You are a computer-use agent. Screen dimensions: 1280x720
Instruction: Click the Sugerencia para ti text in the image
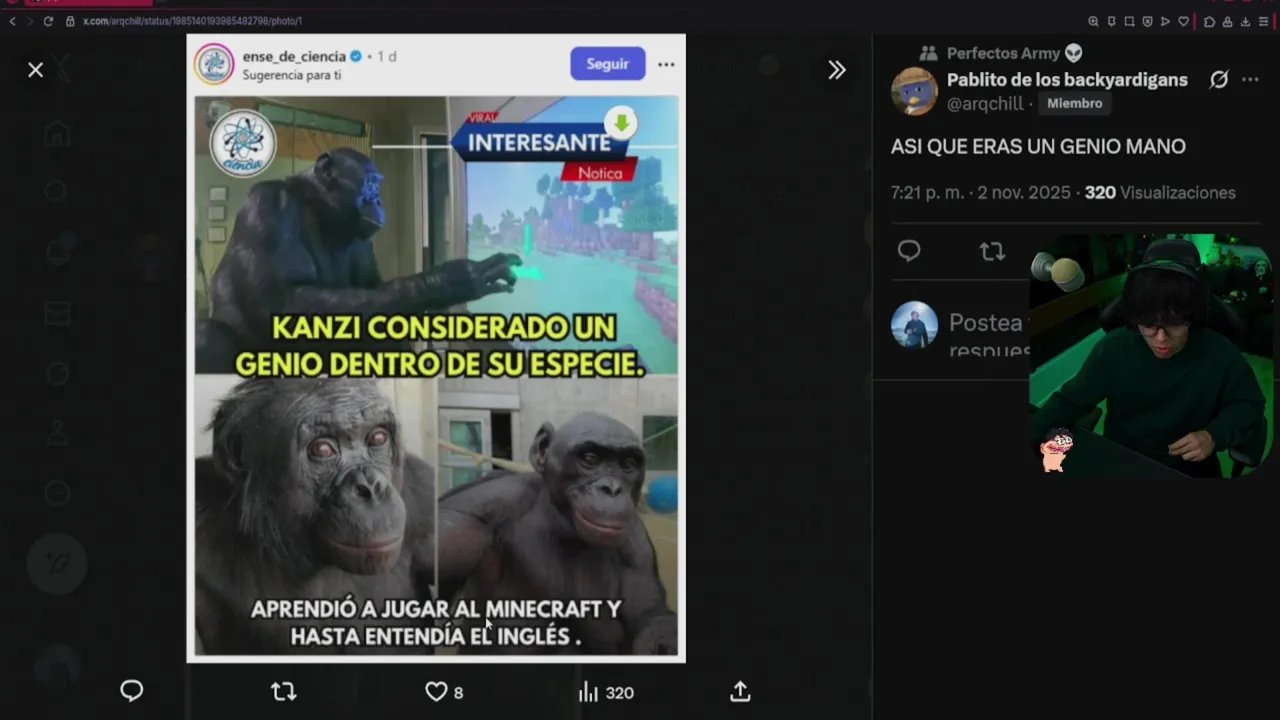tap(291, 75)
